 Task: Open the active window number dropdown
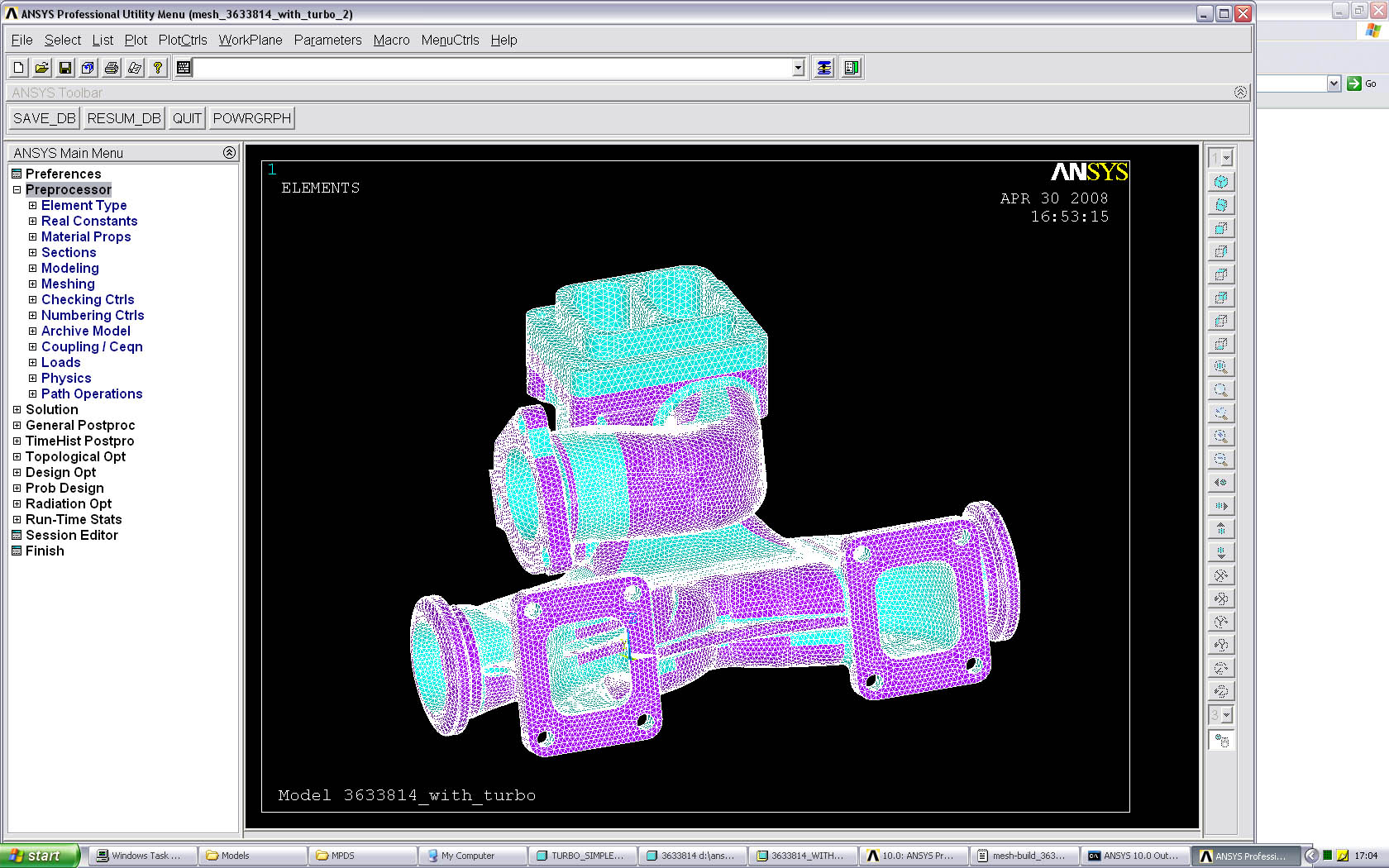click(1221, 157)
